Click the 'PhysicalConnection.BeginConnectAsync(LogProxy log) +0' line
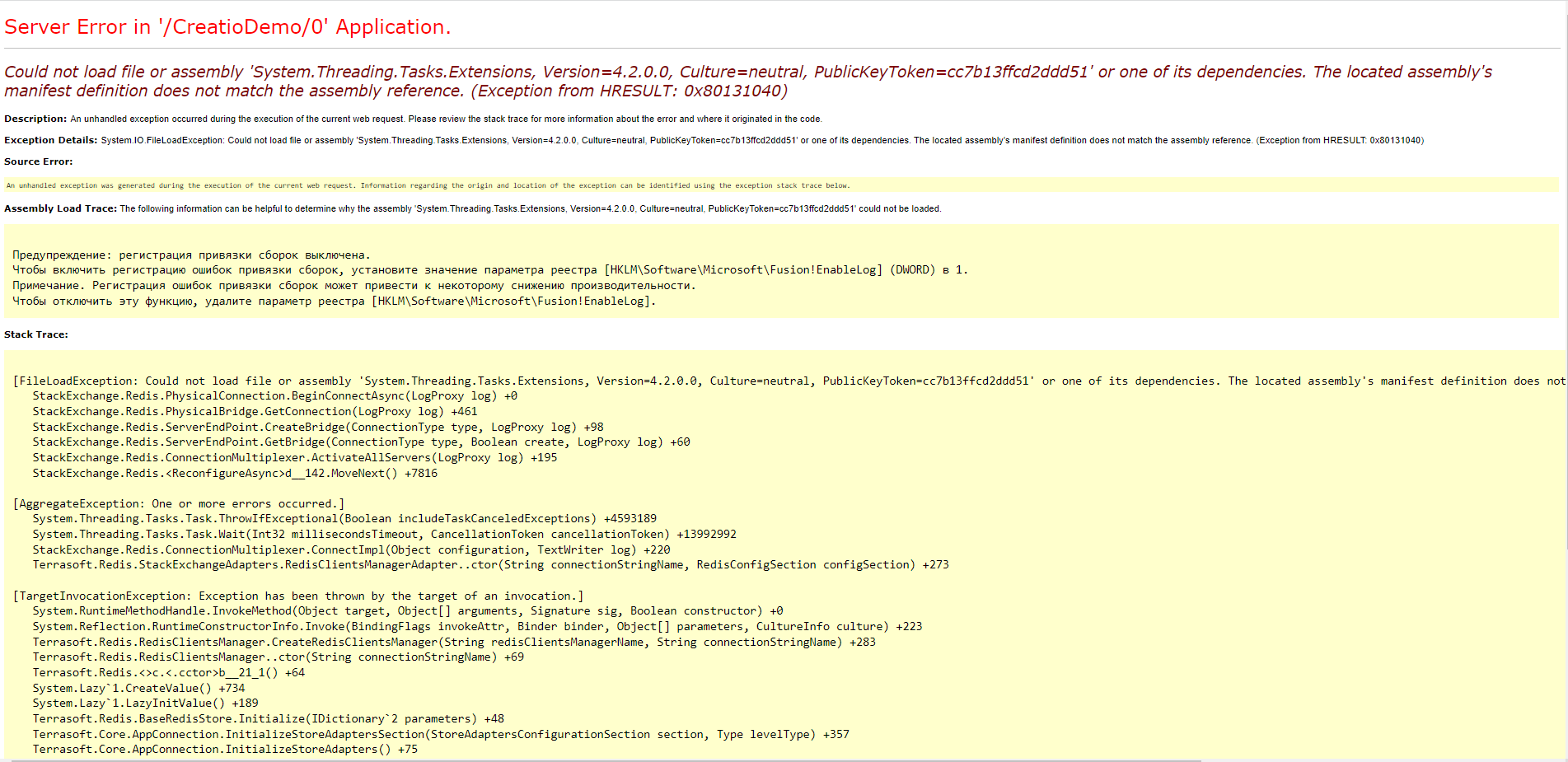 pos(275,396)
